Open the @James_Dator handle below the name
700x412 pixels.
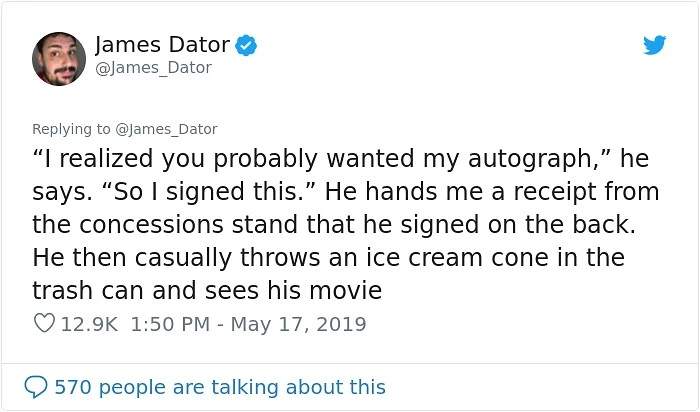[x=153, y=68]
